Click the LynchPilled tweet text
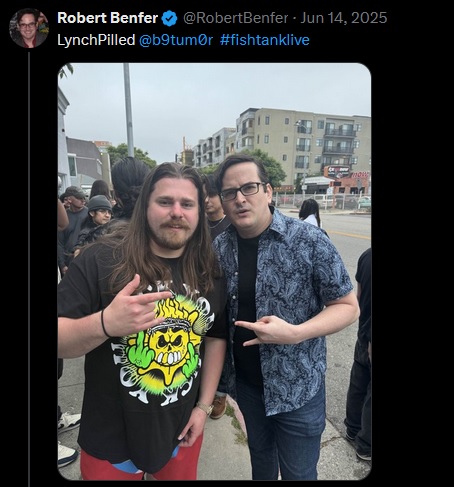The width and height of the screenshot is (454, 487). coord(96,40)
